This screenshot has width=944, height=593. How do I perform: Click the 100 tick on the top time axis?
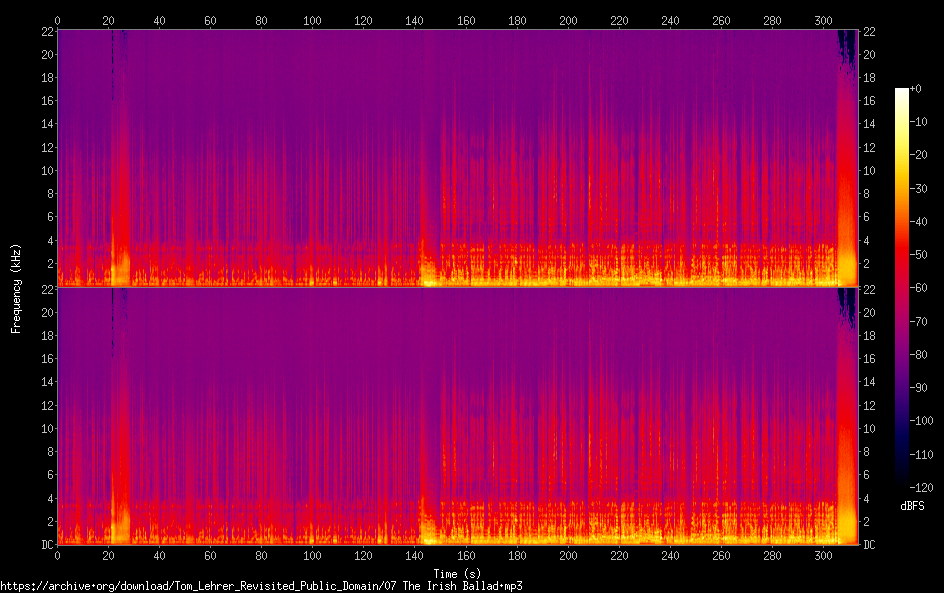click(312, 20)
